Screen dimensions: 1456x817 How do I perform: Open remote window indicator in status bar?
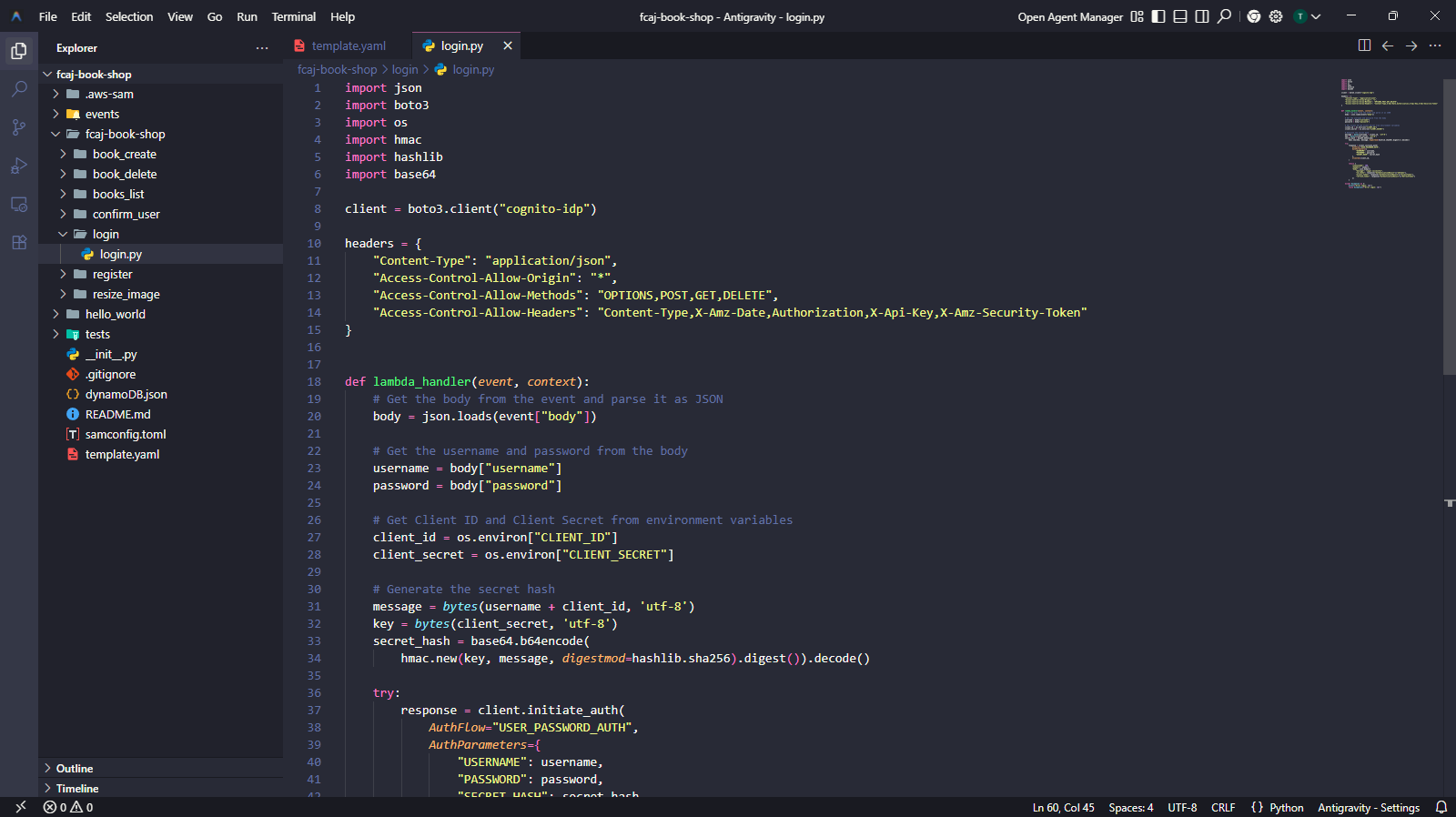(20, 807)
